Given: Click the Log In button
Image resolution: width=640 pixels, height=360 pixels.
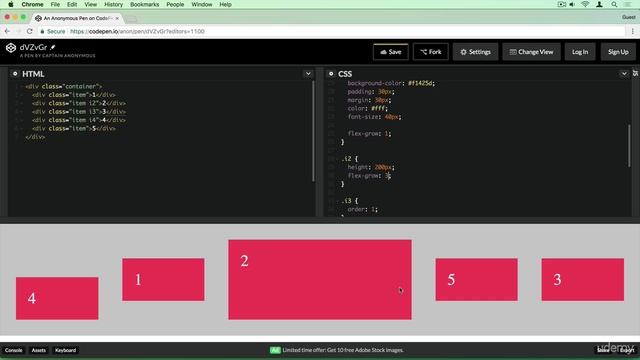Looking at the screenshot, I should point(580,52).
